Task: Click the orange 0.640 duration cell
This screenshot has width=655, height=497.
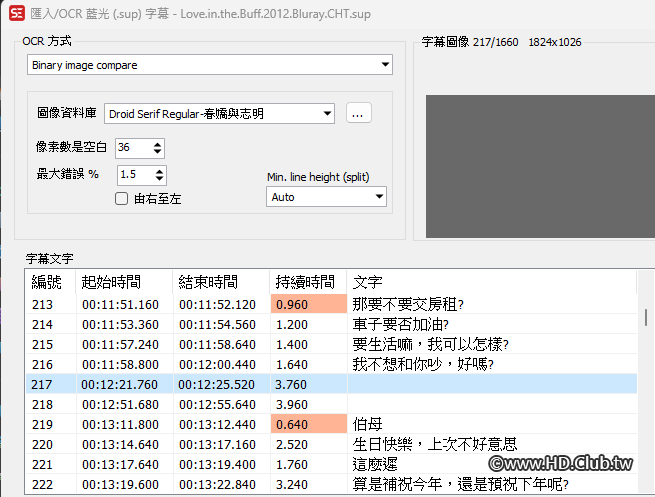Action: [x=309, y=425]
